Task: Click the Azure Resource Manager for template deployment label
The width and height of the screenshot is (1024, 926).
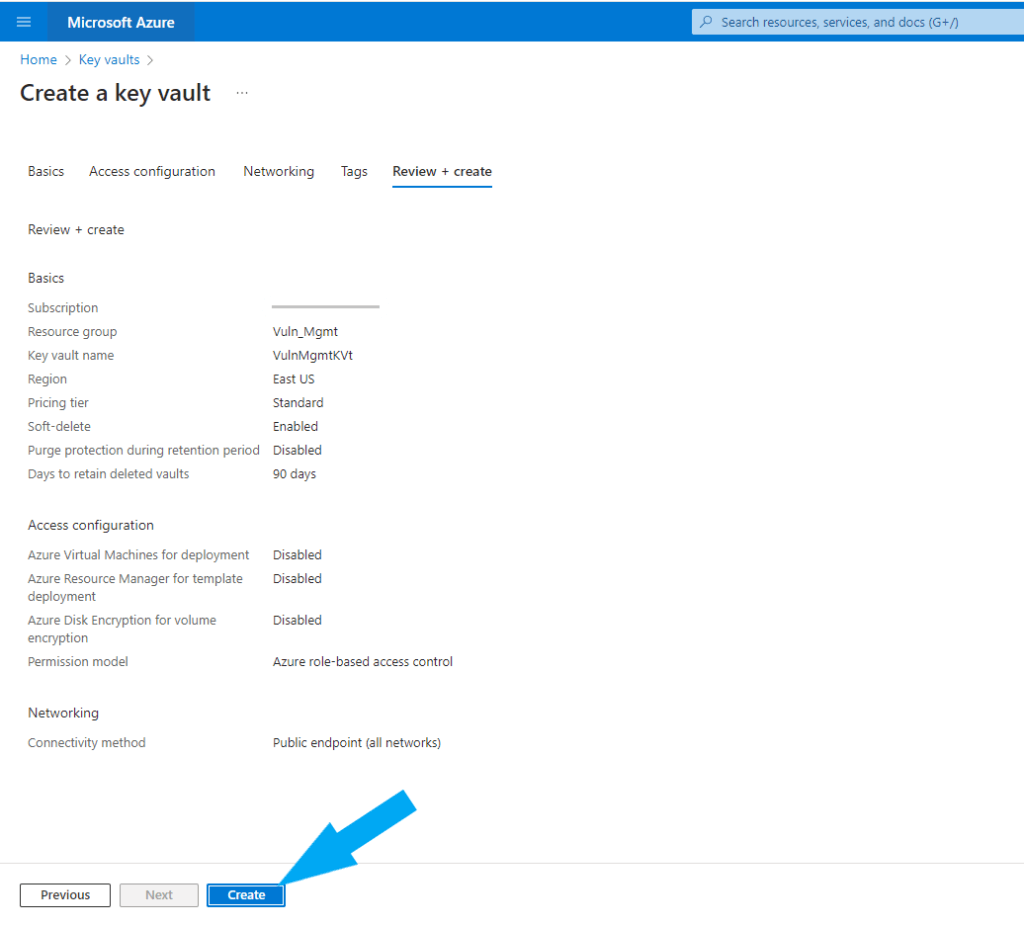Action: 135,587
